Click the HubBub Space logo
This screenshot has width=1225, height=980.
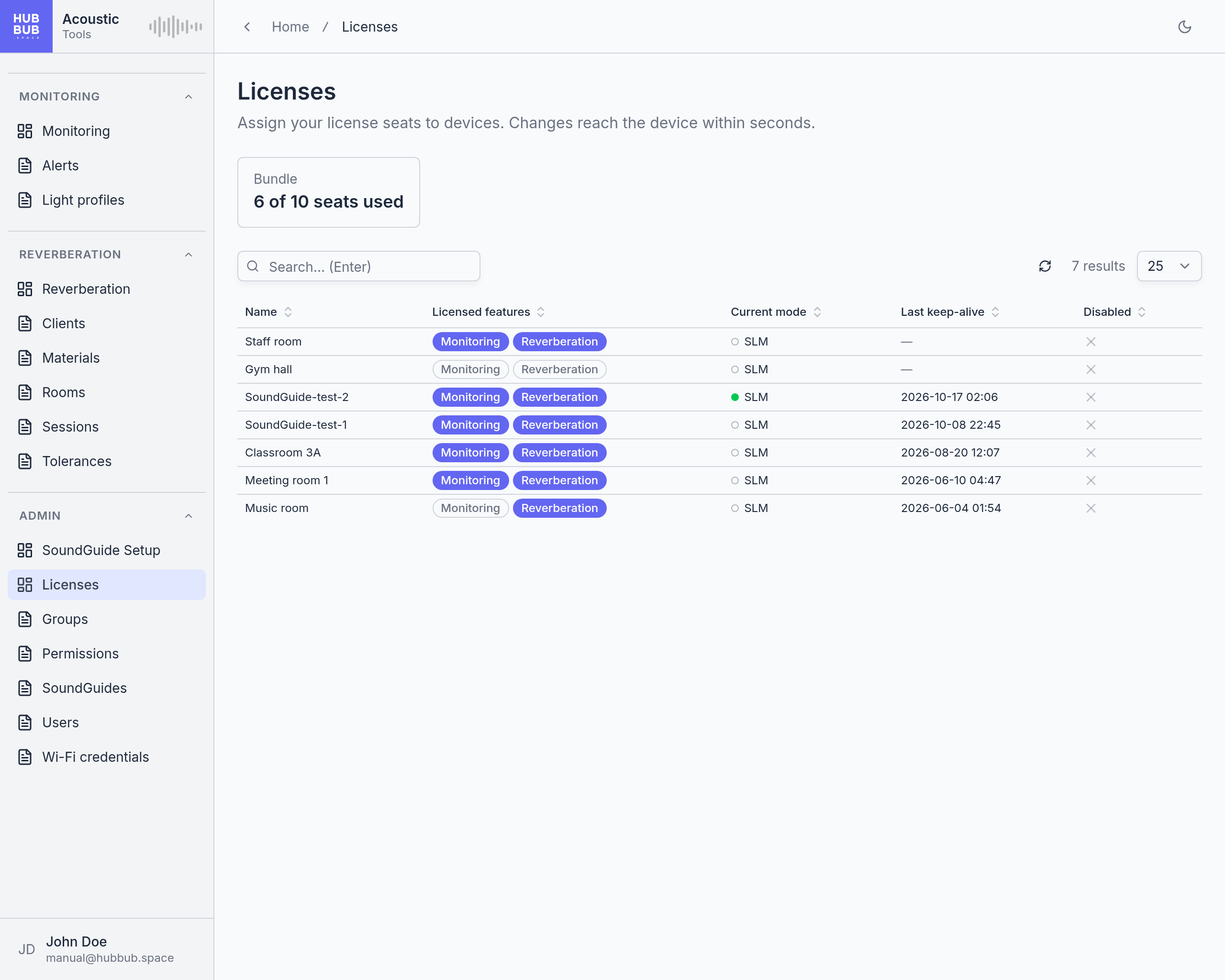click(26, 26)
